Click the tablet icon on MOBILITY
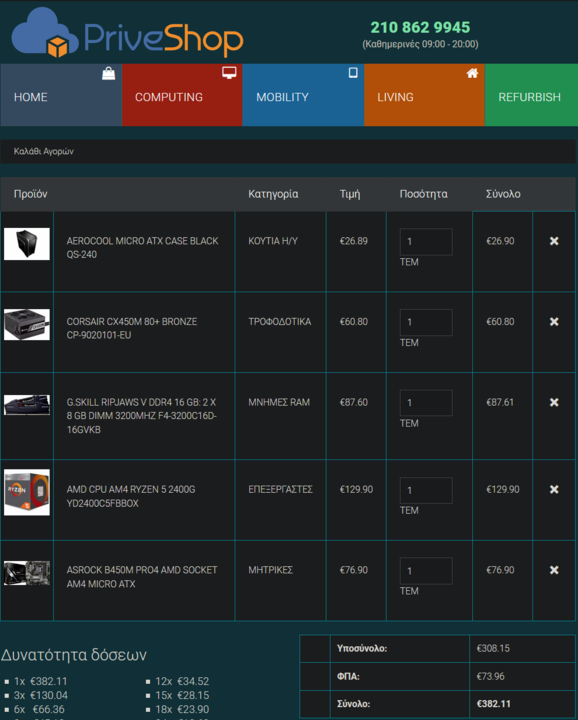This screenshot has height=720, width=578. 353,73
